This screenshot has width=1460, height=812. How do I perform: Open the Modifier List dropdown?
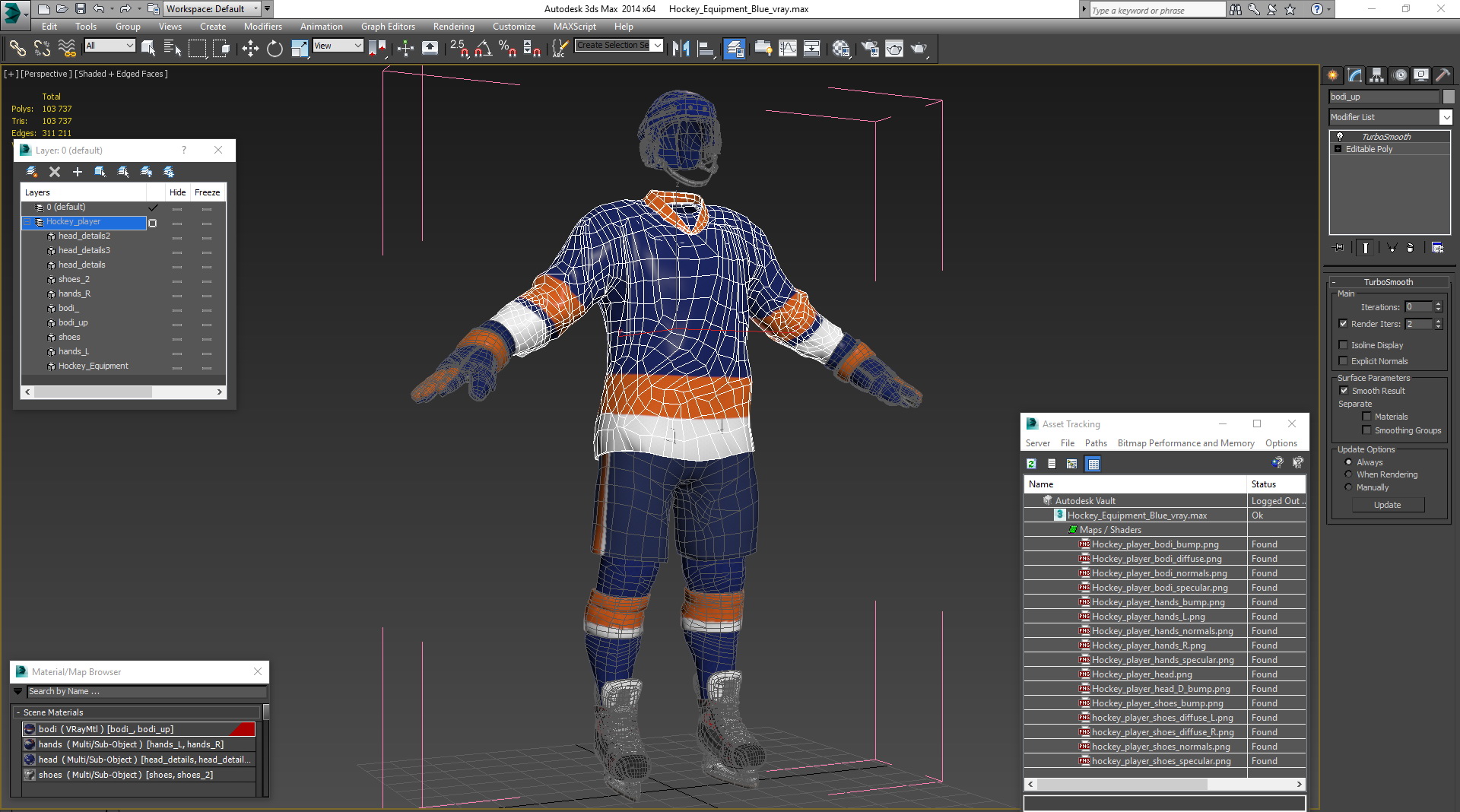(x=1446, y=117)
